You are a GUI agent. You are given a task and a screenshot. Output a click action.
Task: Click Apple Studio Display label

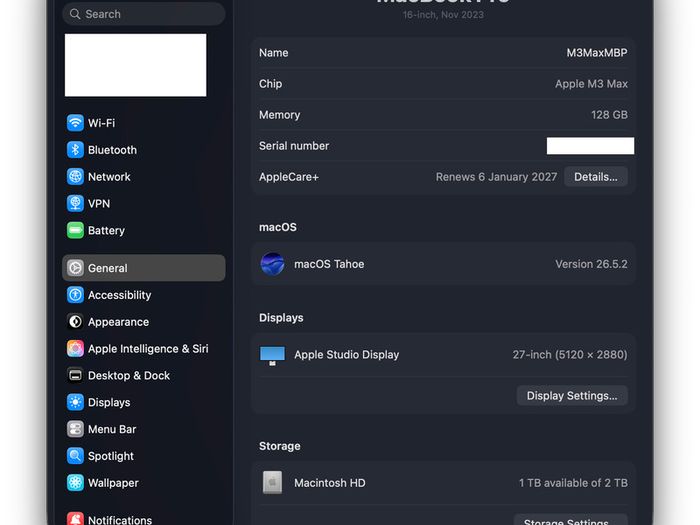[x=346, y=354]
